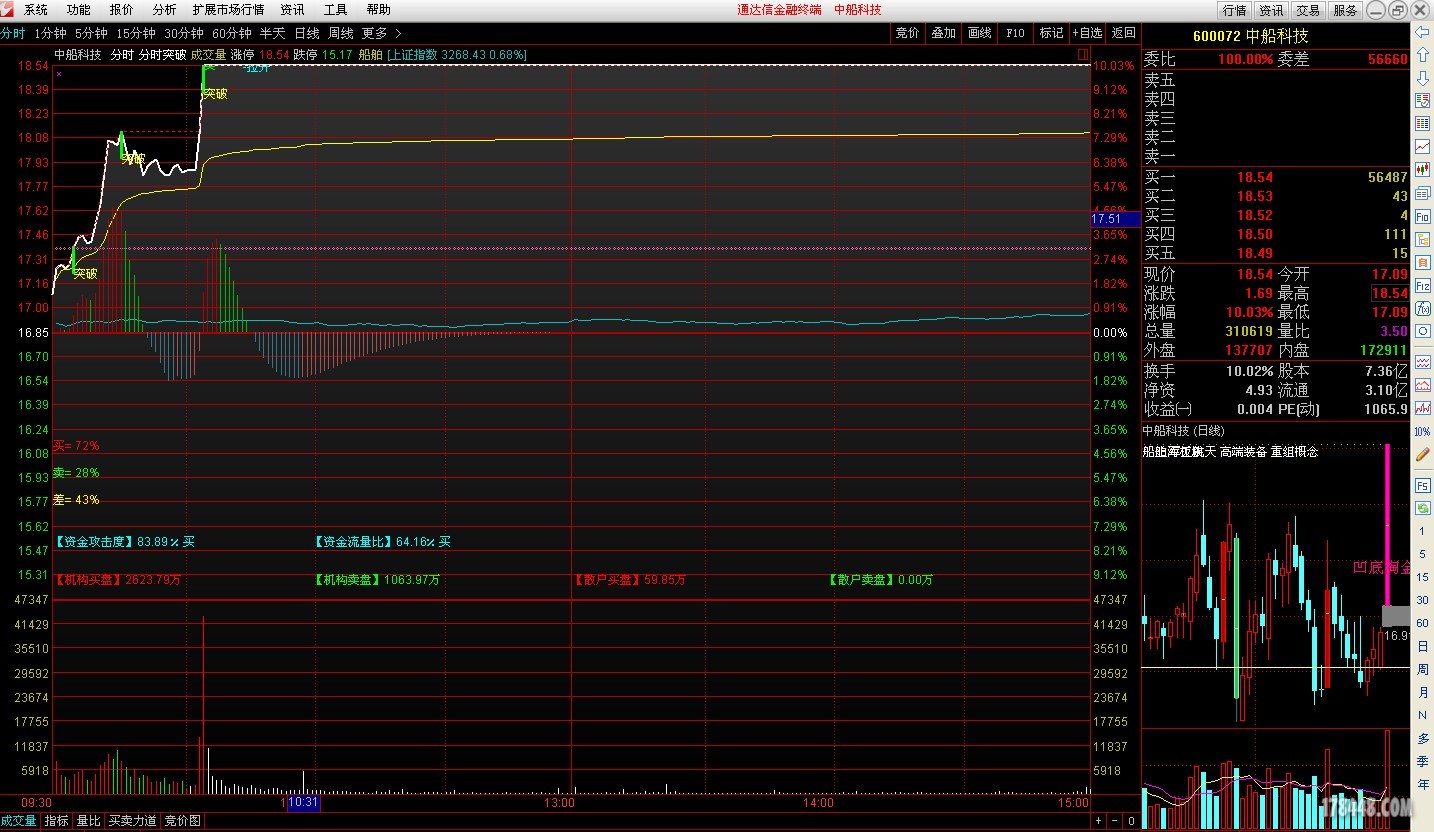Screen dimensions: 1434x832
Task: Click the green refresh icon in sidebar
Action: tap(1422, 508)
